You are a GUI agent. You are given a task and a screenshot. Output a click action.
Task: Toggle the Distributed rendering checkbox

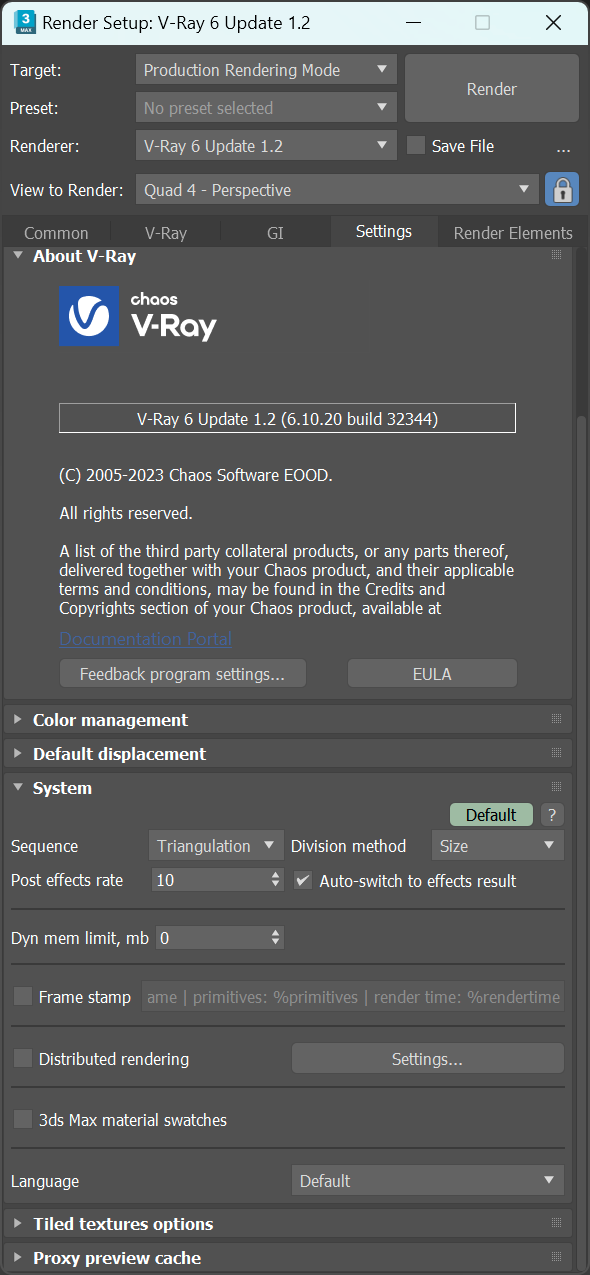pos(23,1059)
